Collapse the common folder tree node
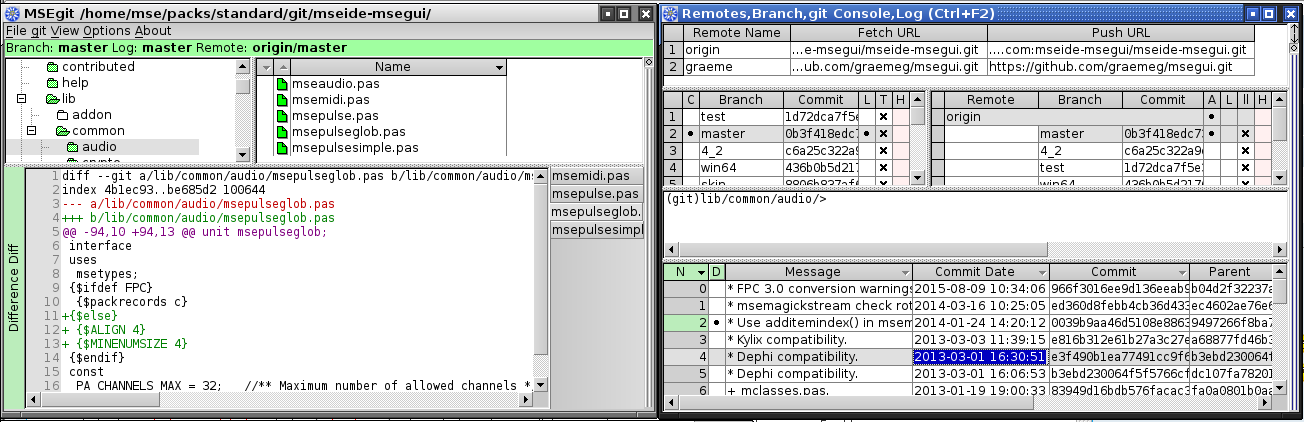 32,131
